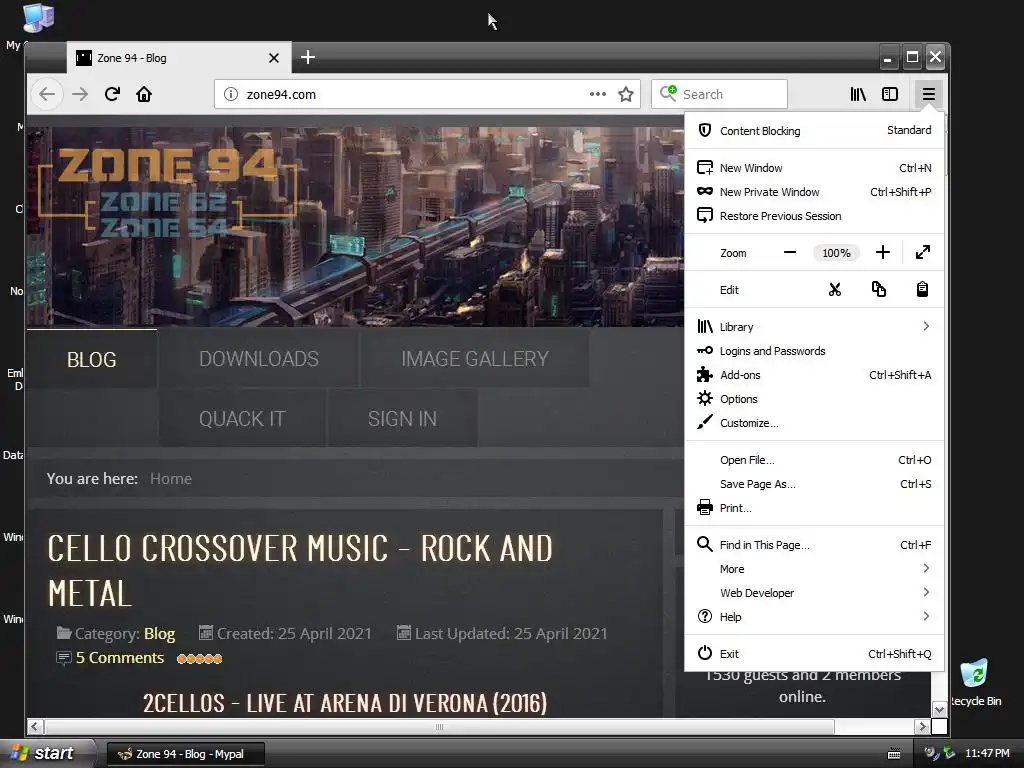
Task: Open the QUACK IT page tab
Action: (x=242, y=419)
